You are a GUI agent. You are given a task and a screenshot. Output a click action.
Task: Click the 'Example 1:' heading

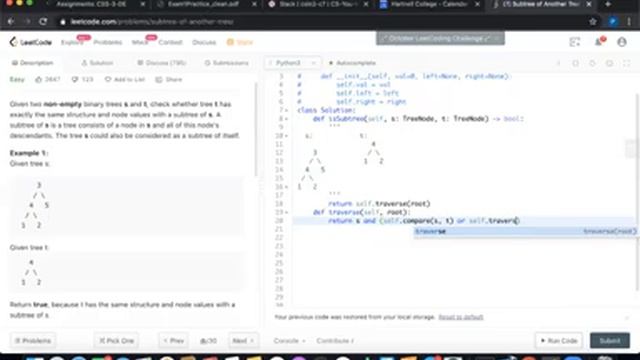[29, 153]
